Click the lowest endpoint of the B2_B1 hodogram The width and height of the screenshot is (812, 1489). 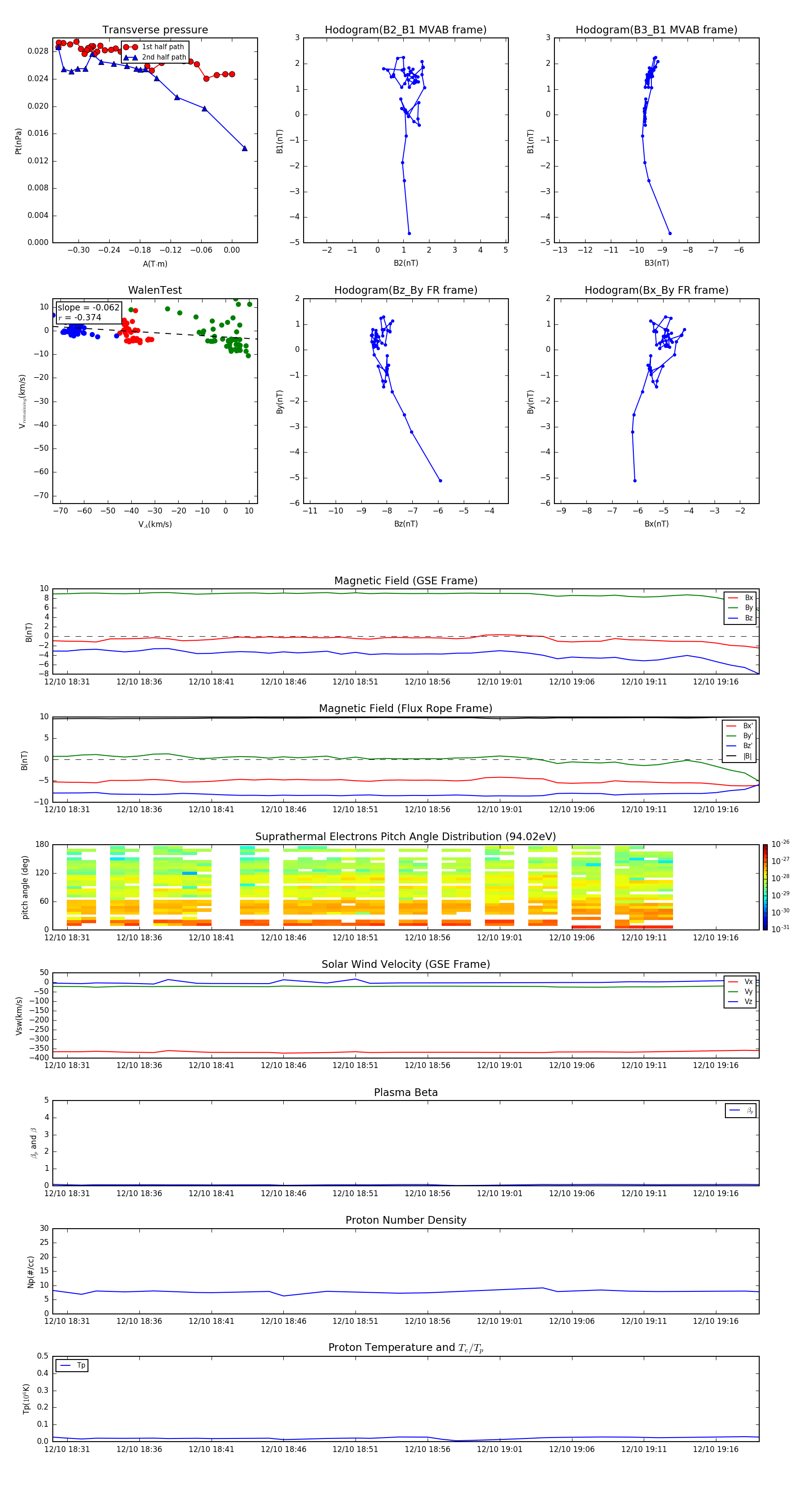coord(409,234)
